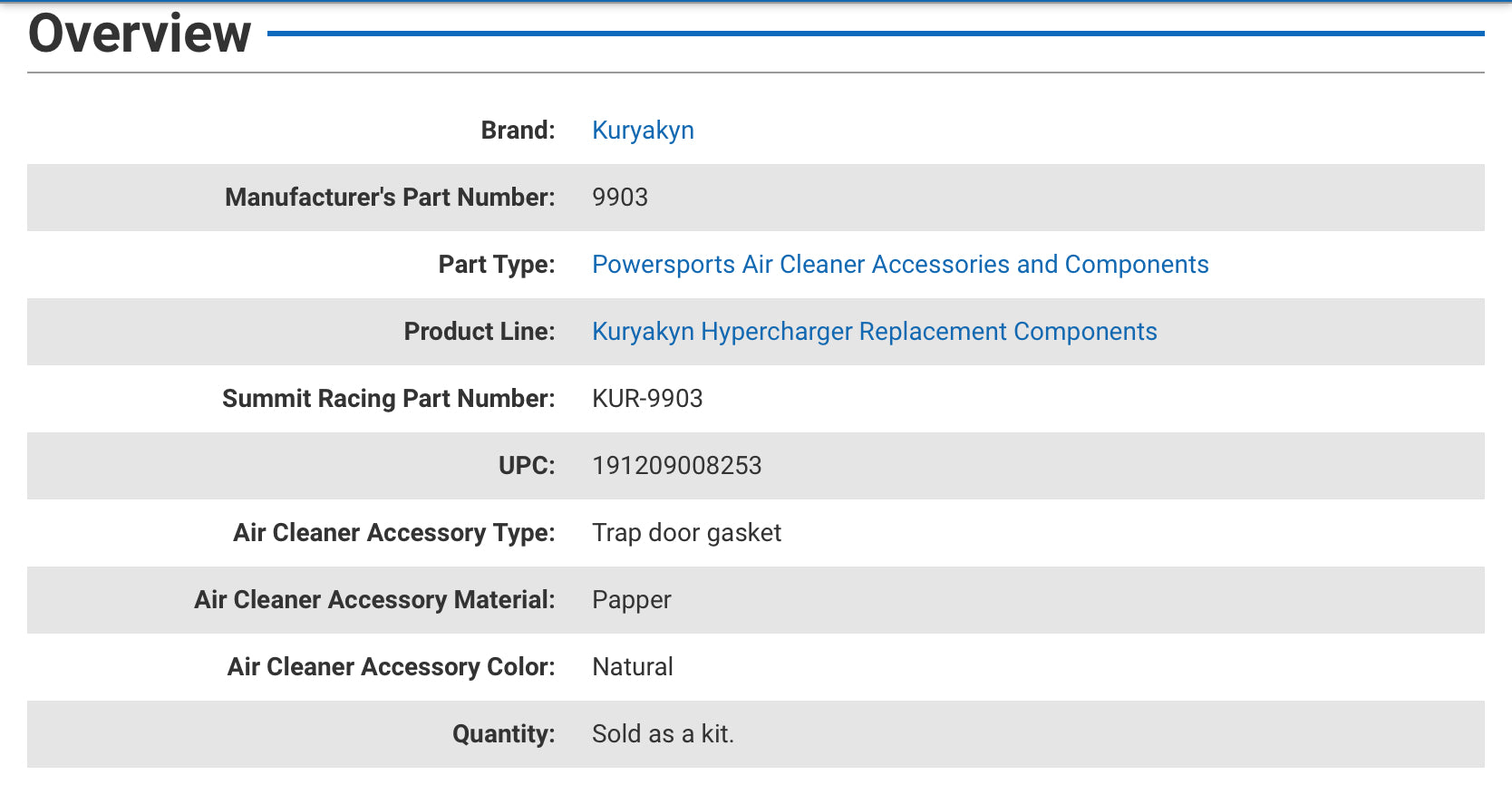Select the Product Line label
The width and height of the screenshot is (1512, 804).
tap(479, 332)
